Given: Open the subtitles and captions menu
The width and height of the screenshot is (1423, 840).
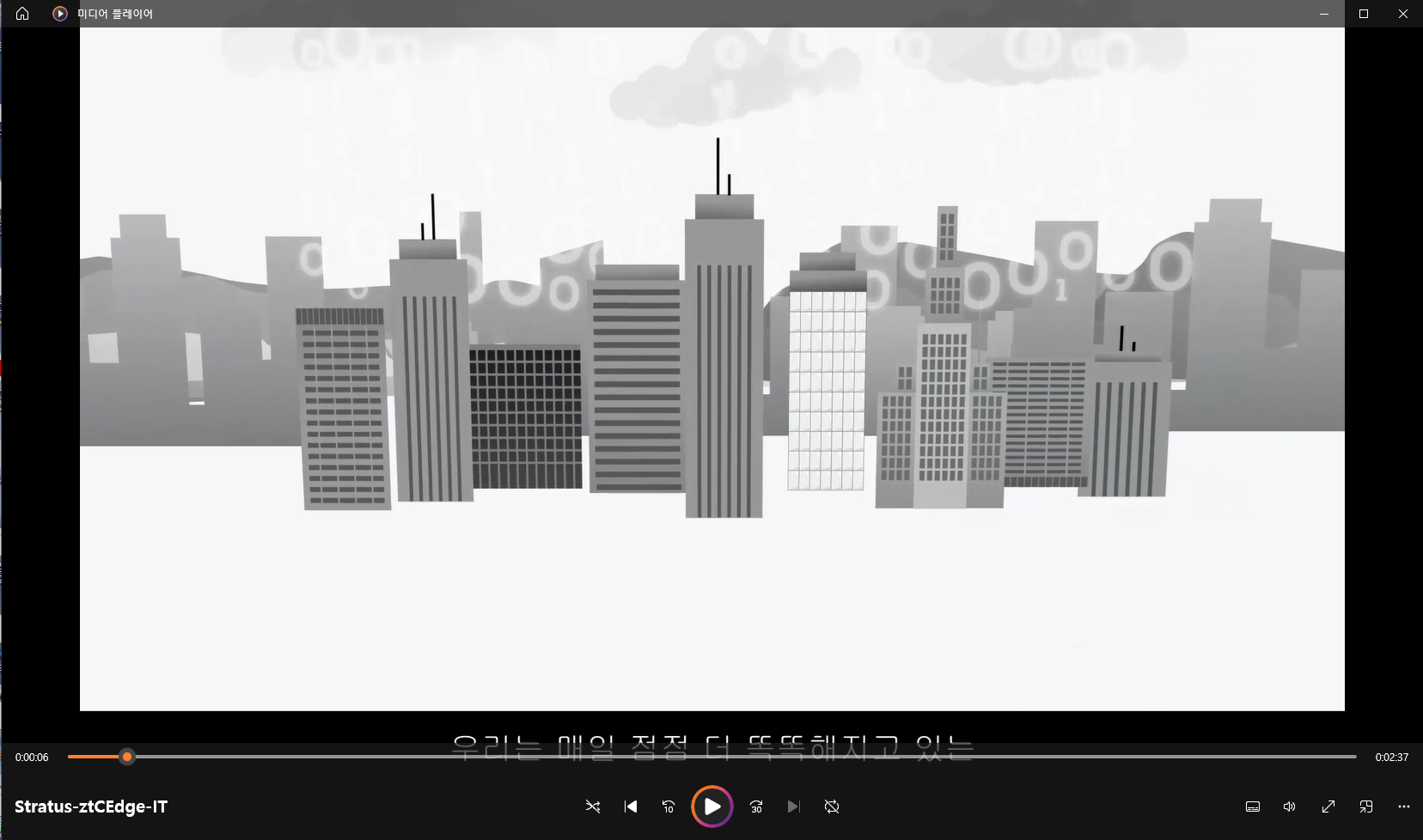Looking at the screenshot, I should point(1253,807).
